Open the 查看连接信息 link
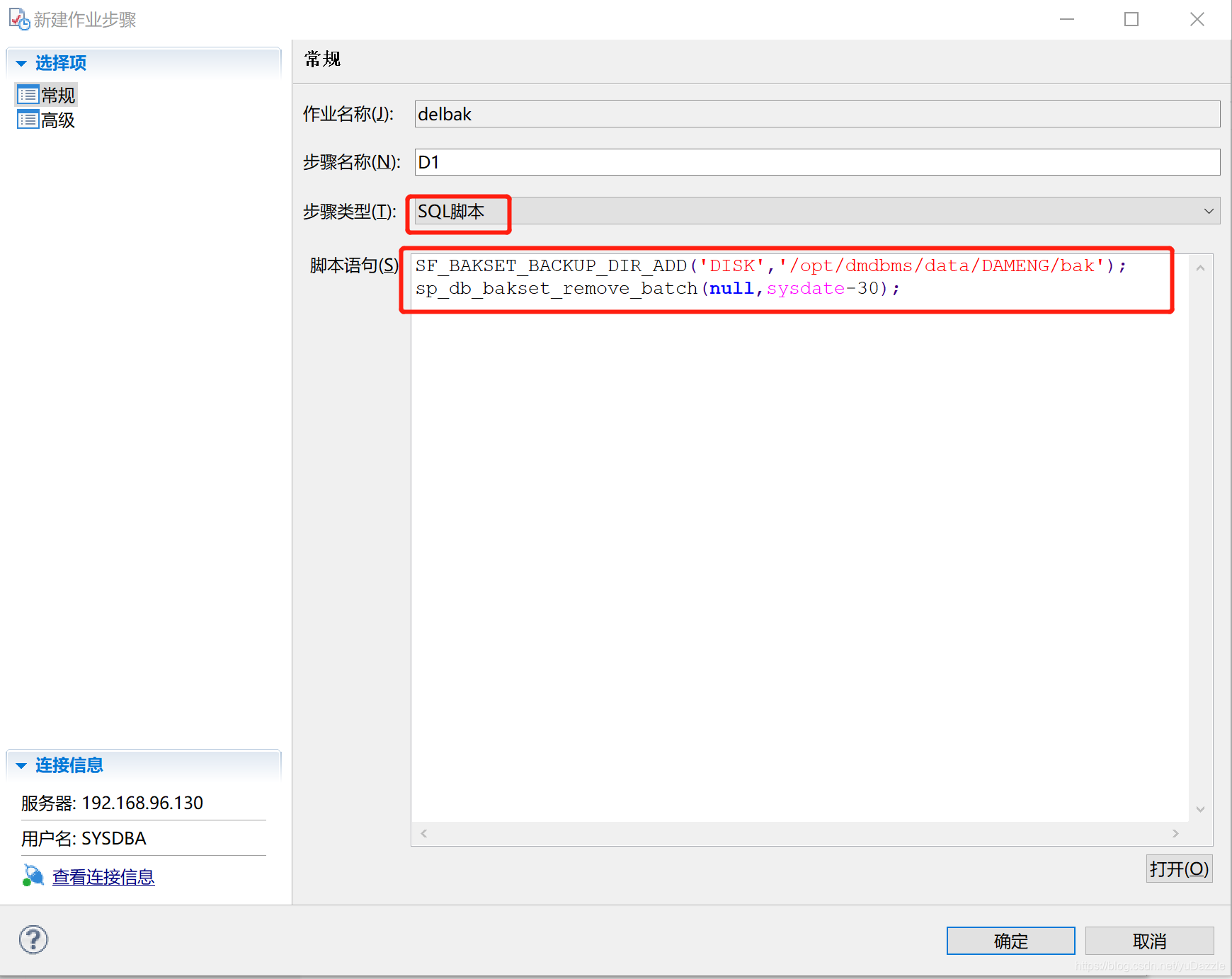Viewport: 1232px width, 979px height. [103, 877]
